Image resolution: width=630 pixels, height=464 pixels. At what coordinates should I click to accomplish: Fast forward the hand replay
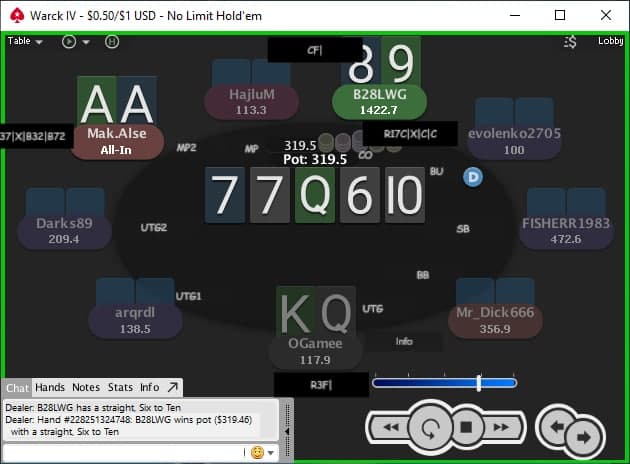tap(501, 427)
